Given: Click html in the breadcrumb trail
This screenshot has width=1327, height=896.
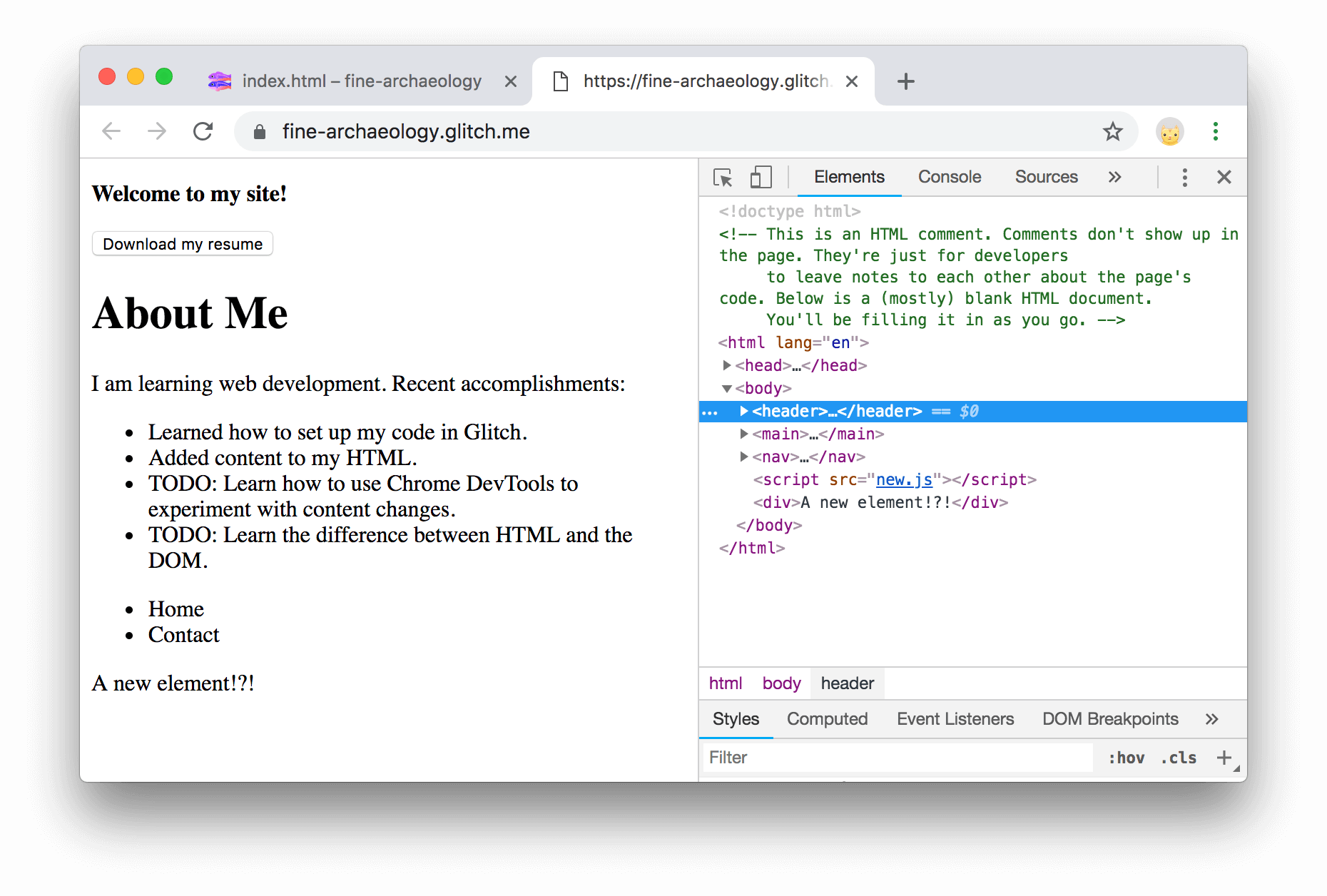Looking at the screenshot, I should (x=726, y=683).
